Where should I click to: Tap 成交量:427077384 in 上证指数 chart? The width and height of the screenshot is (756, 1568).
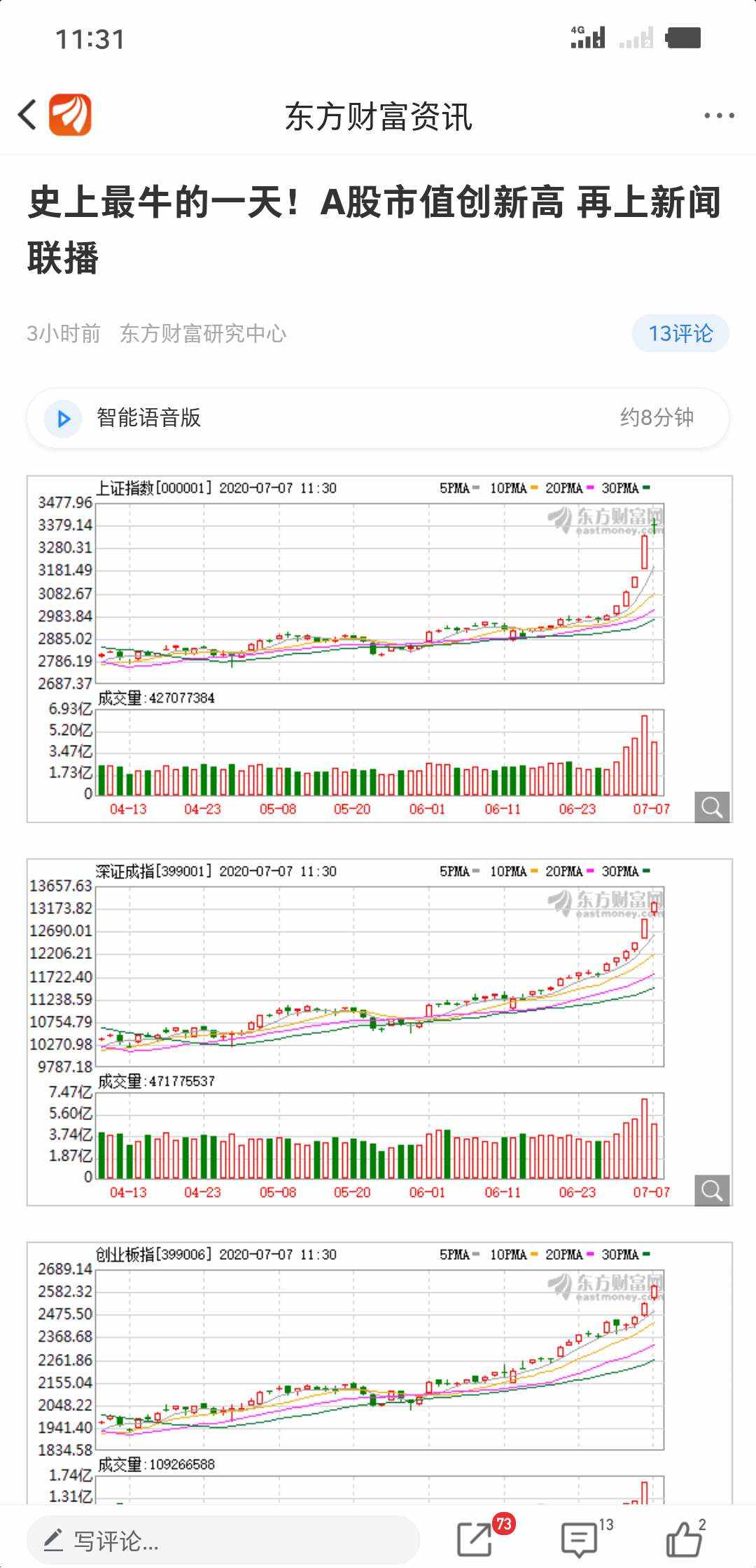[x=156, y=698]
